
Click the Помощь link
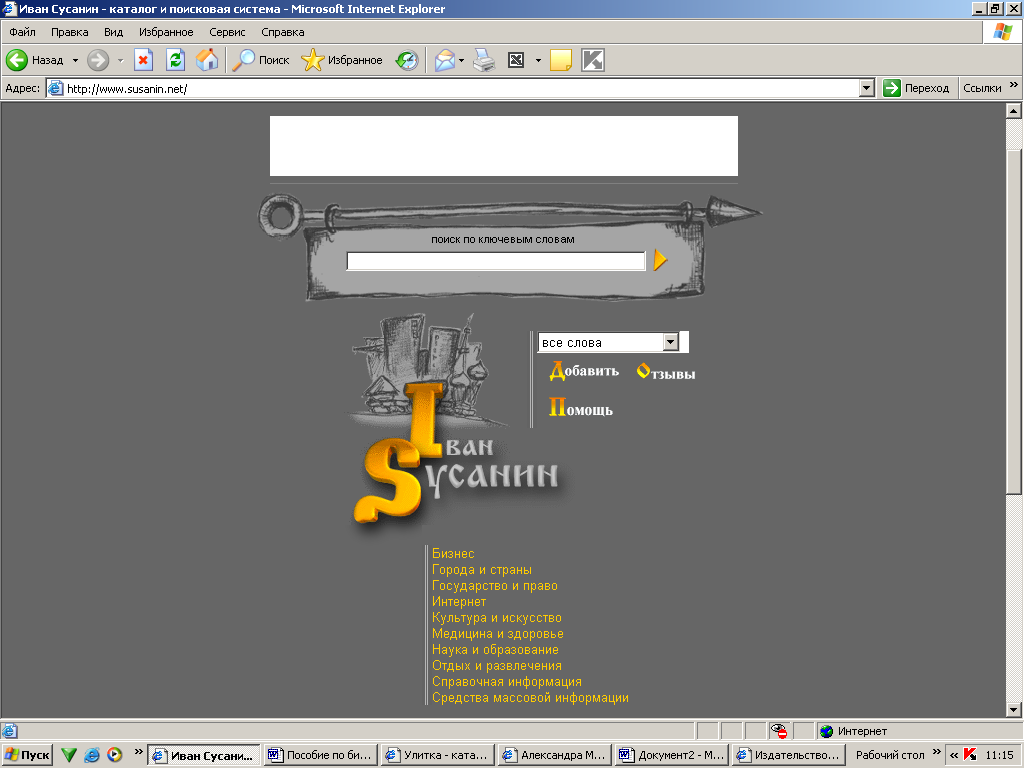[x=581, y=408]
